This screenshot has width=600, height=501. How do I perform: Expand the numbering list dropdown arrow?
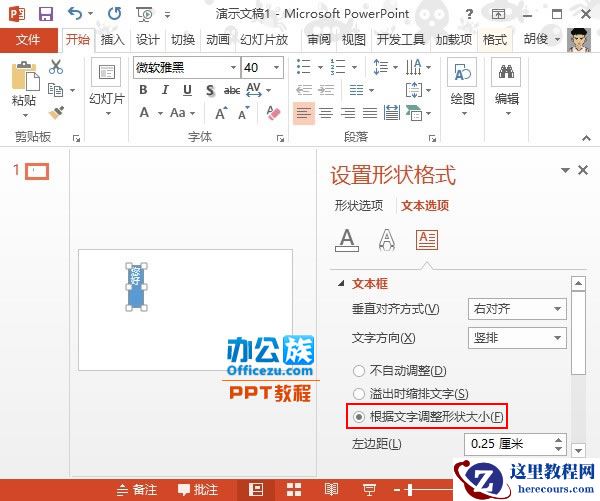tap(355, 68)
